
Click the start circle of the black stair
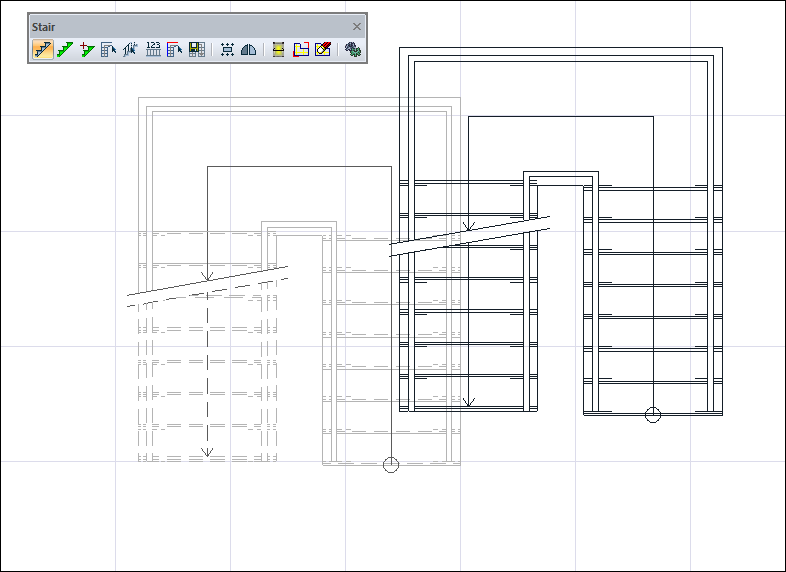point(653,414)
